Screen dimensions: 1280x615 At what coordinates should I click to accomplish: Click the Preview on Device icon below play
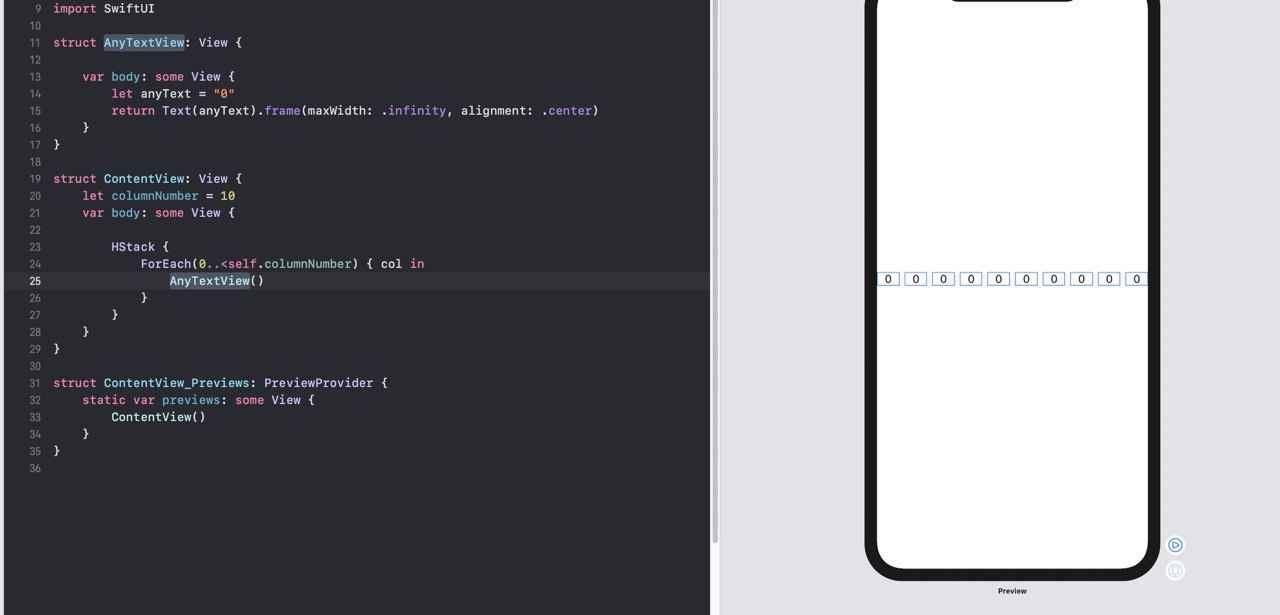pos(1175,570)
